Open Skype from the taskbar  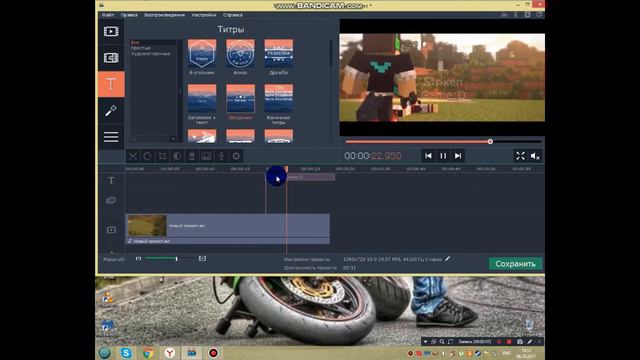126,353
